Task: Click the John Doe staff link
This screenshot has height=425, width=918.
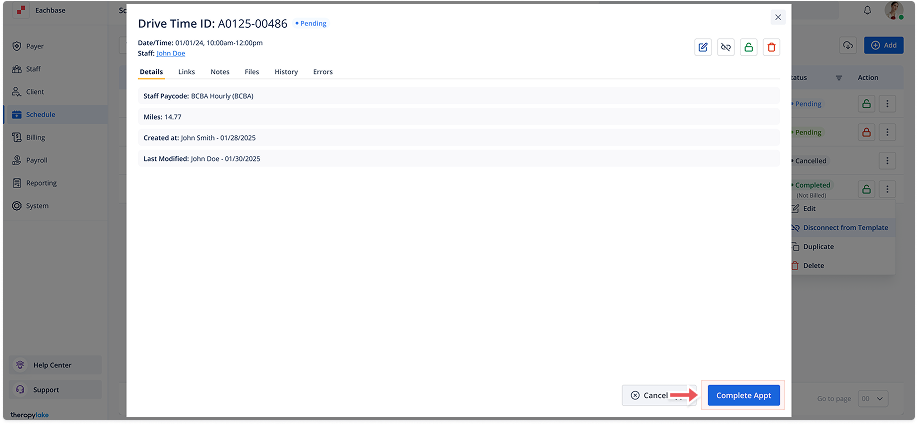Action: (170, 53)
